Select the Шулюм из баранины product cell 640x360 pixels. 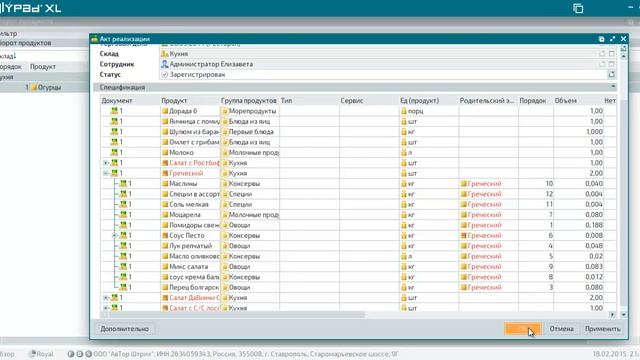190,132
